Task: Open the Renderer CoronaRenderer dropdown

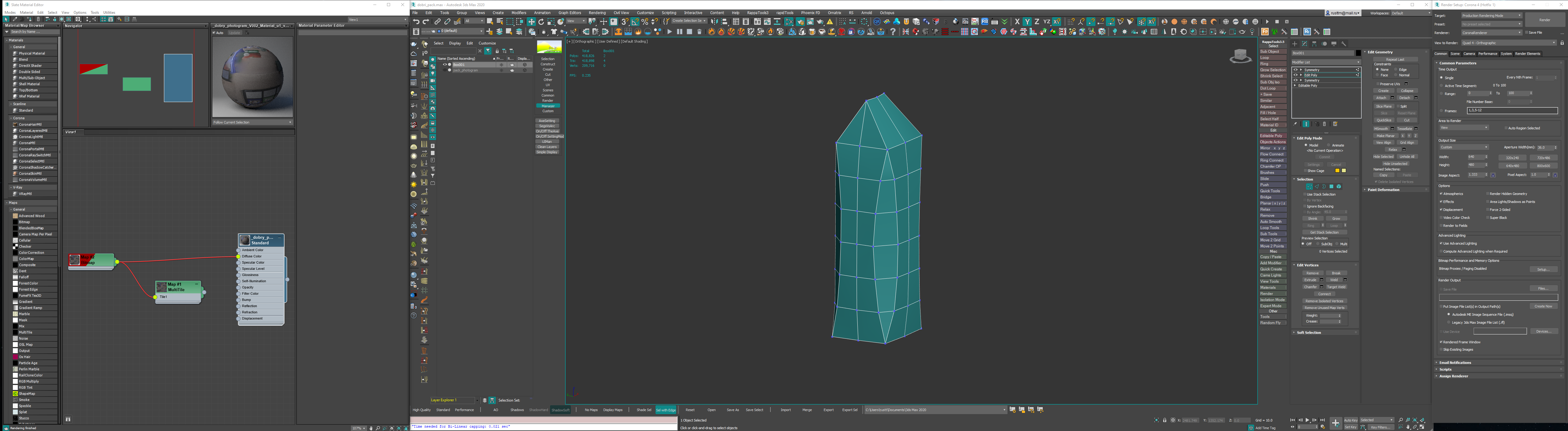Action: (x=1492, y=33)
